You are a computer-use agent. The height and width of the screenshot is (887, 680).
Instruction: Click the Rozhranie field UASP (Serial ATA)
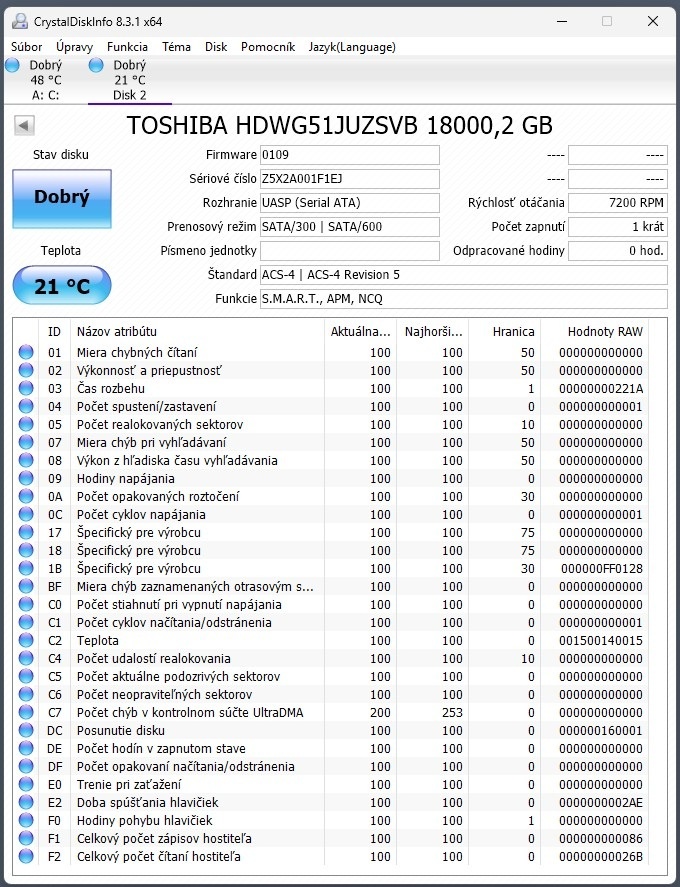350,203
